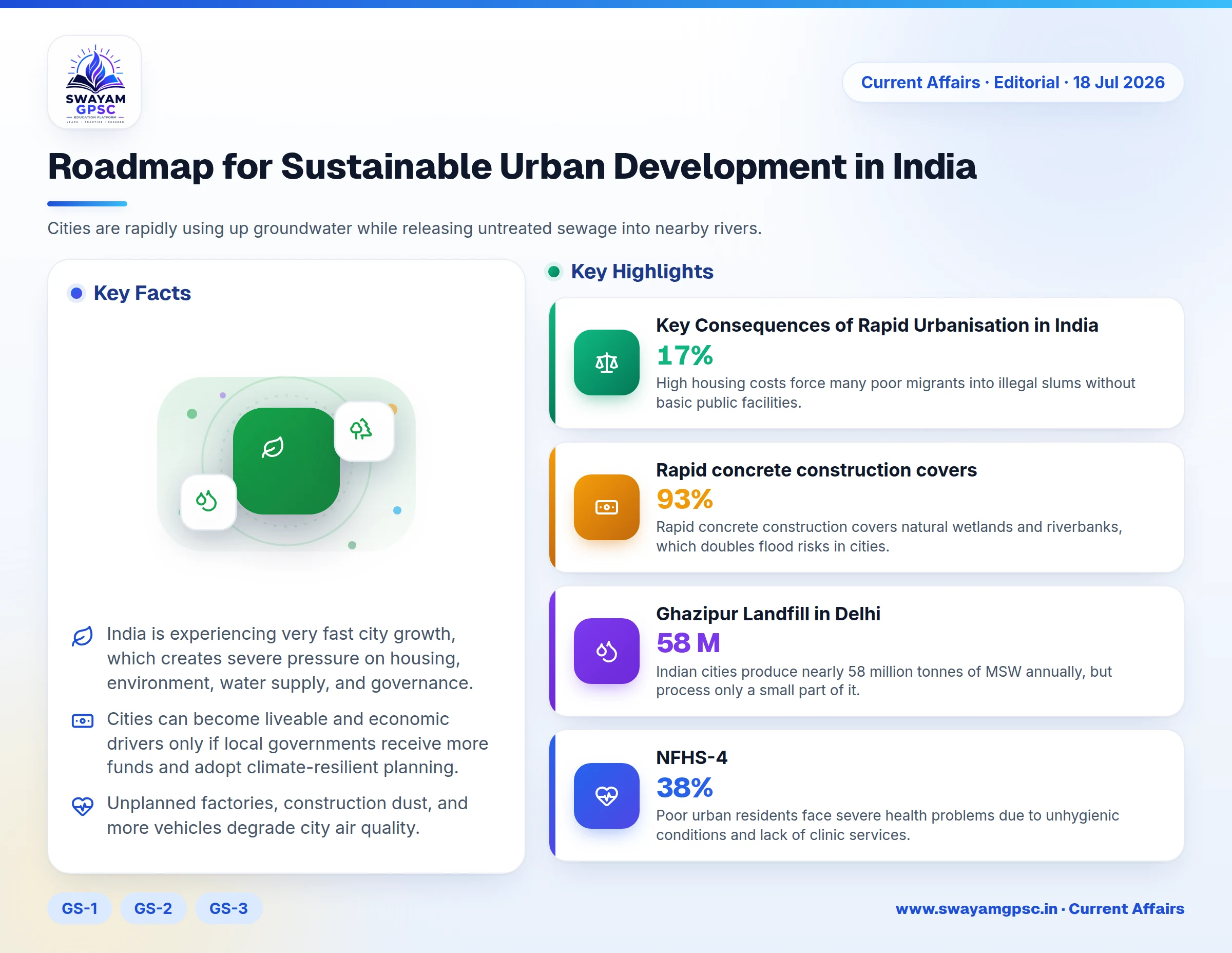Click text about high housing costs and slums
The image size is (1232, 953).
click(x=895, y=393)
